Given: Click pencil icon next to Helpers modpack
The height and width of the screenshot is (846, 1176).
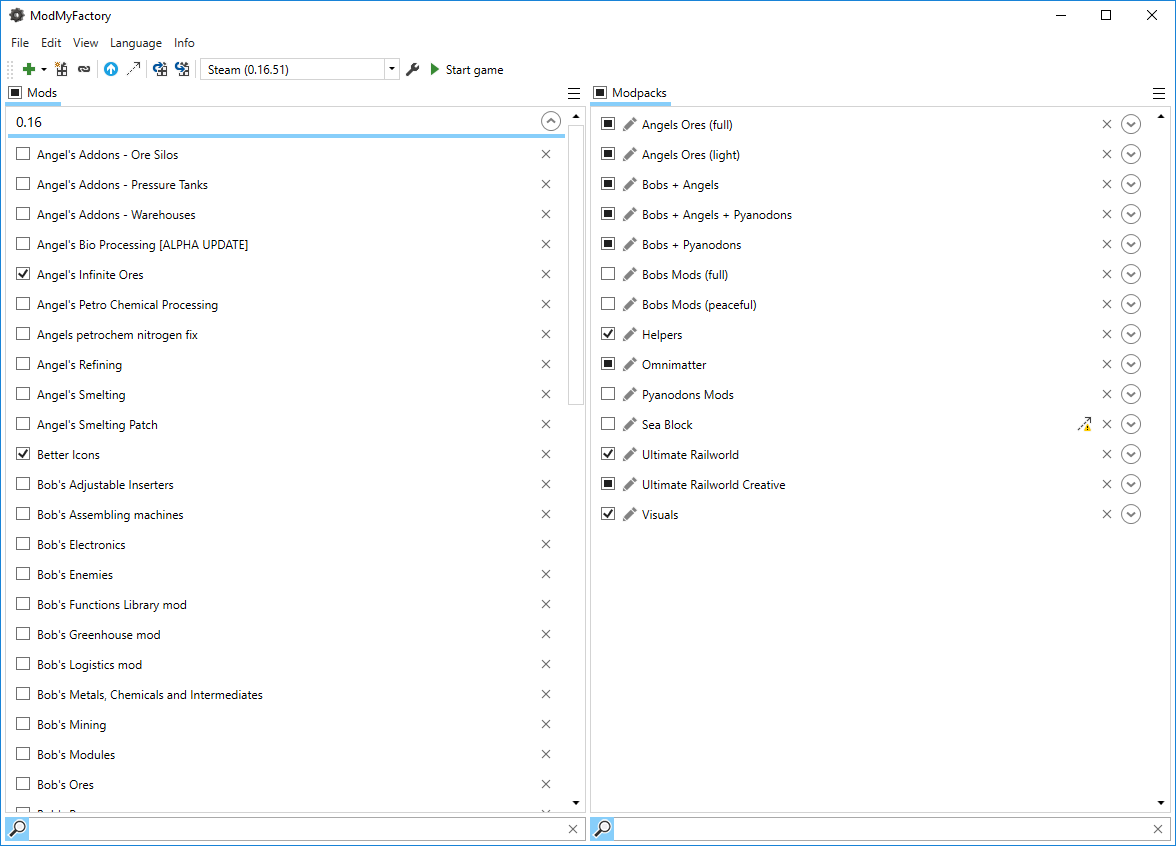Looking at the screenshot, I should 630,334.
